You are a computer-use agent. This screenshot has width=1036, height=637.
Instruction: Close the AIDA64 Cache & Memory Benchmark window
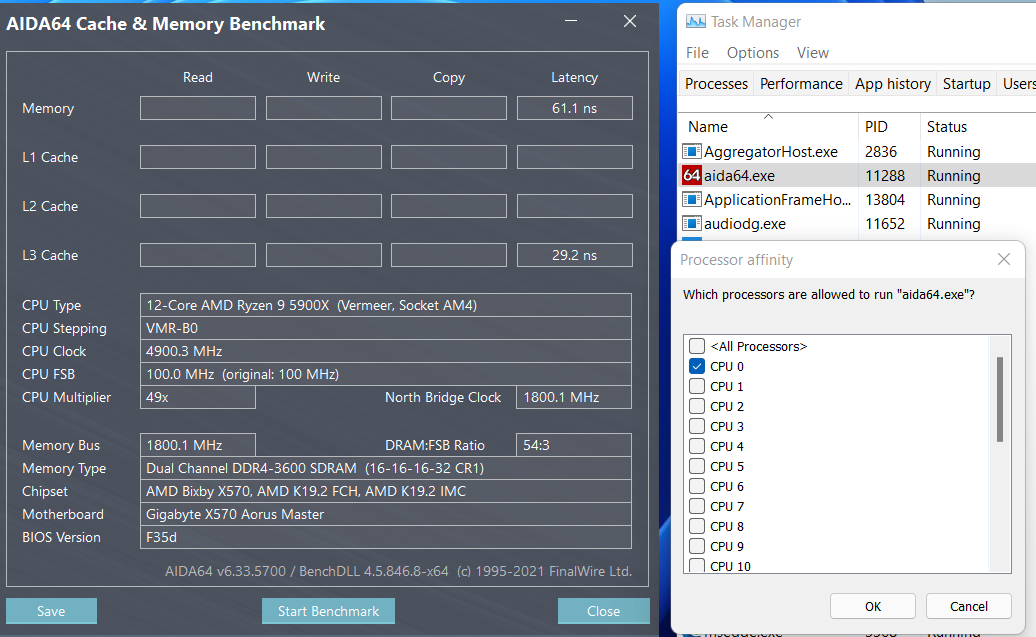click(630, 21)
